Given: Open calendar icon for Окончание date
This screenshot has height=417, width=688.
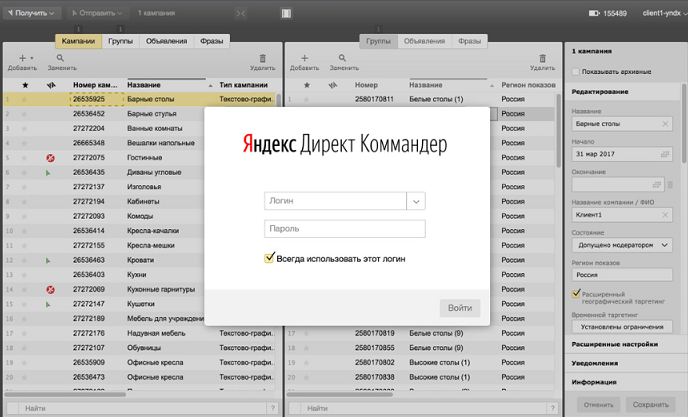Looking at the screenshot, I should [x=657, y=185].
